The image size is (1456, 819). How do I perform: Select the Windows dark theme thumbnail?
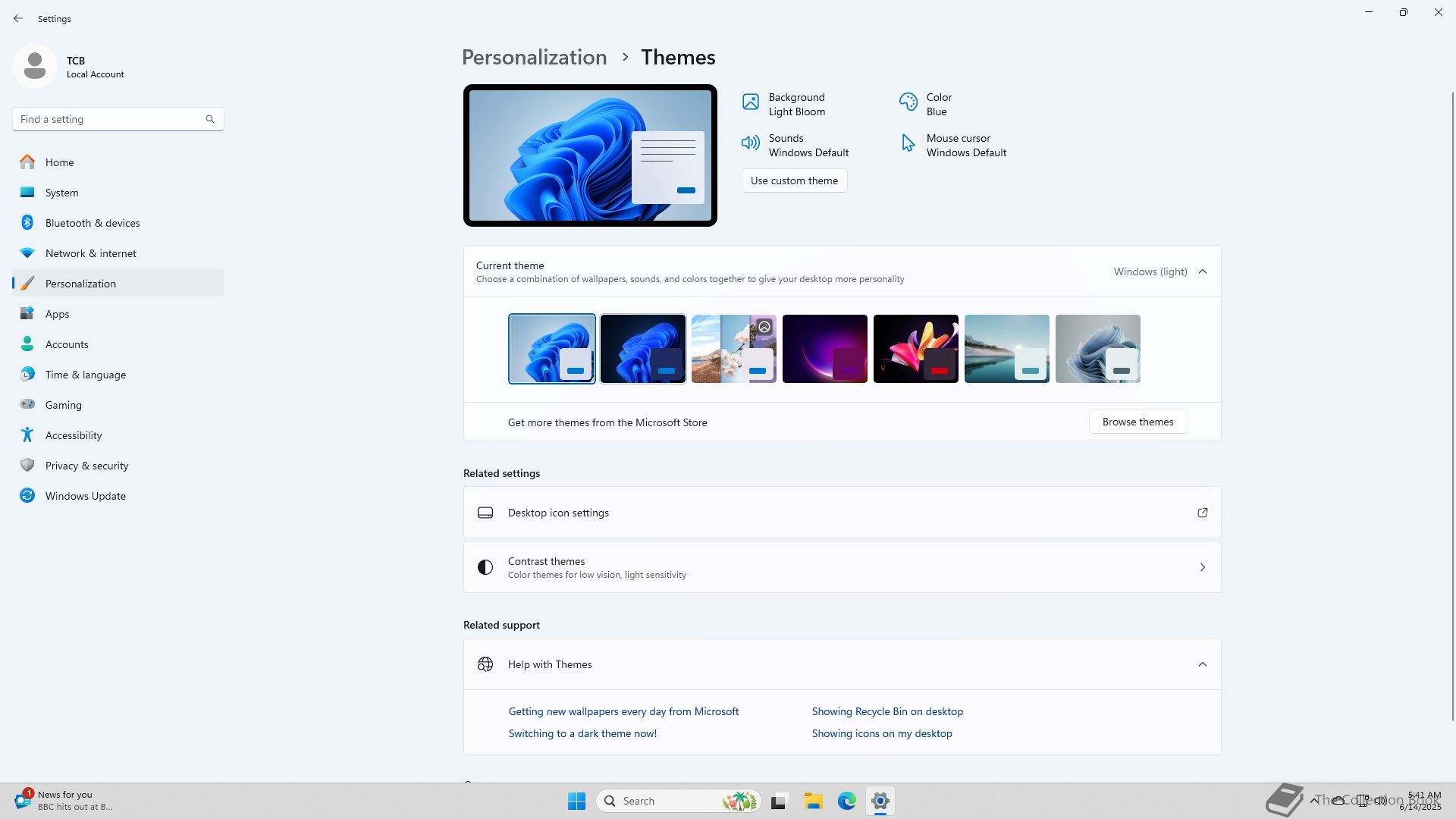tap(642, 349)
